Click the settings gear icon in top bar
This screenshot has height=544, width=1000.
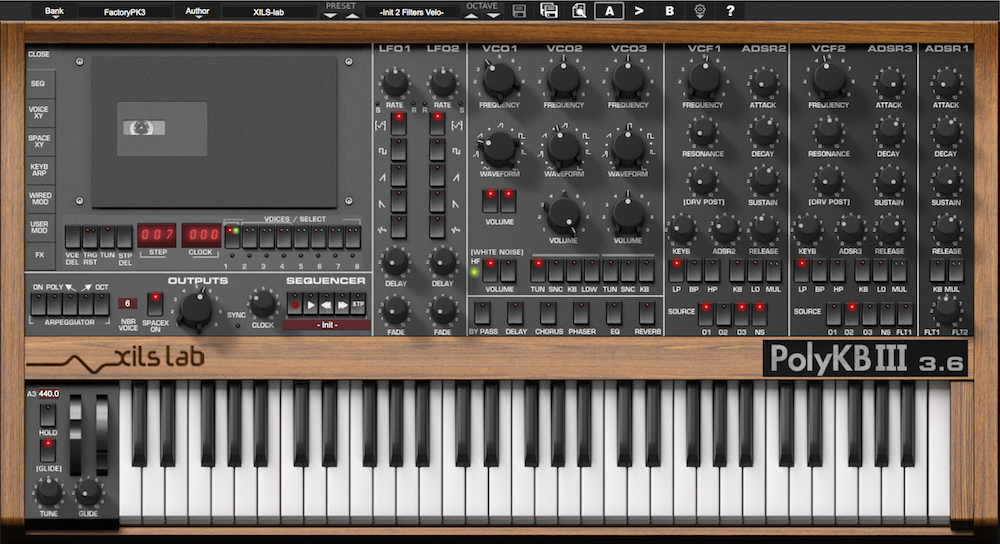[699, 11]
